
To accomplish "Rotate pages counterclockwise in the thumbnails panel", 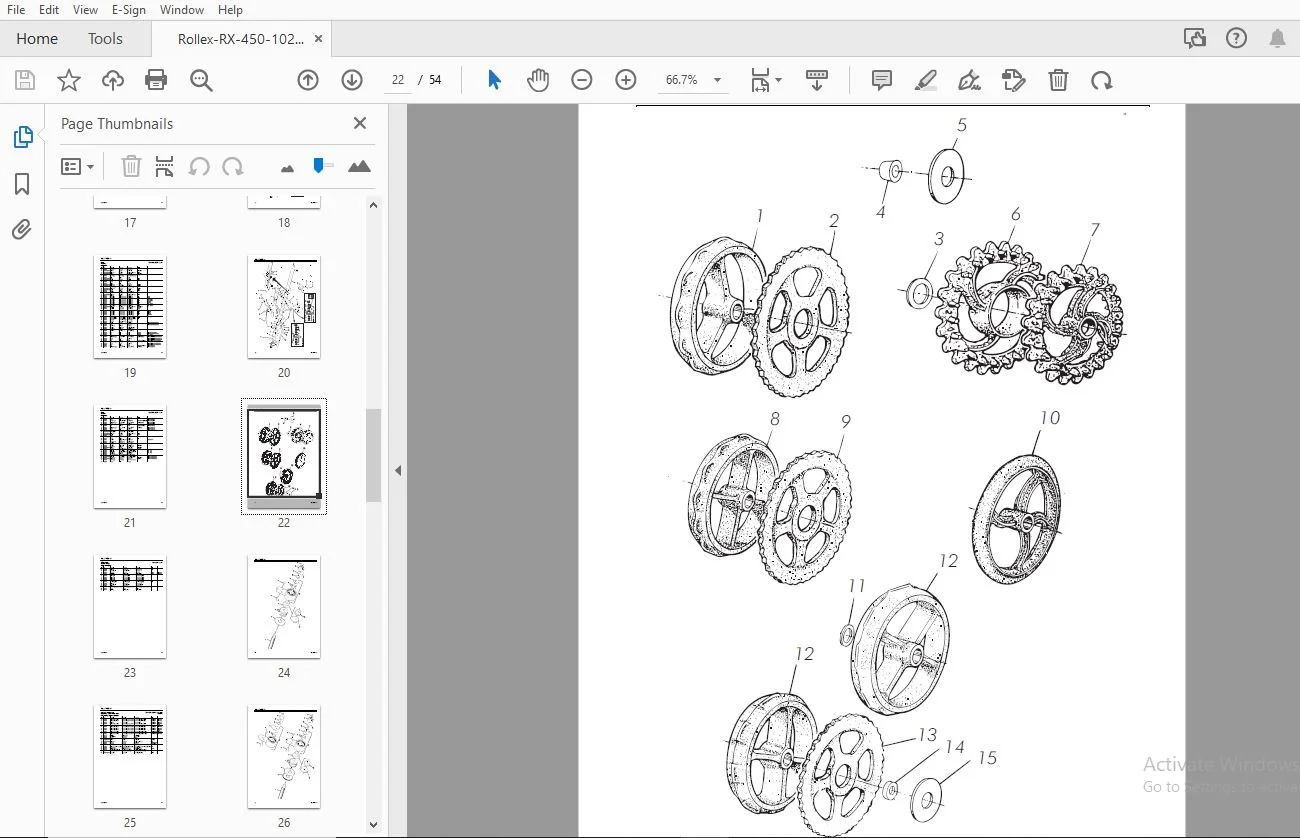I will click(x=199, y=167).
